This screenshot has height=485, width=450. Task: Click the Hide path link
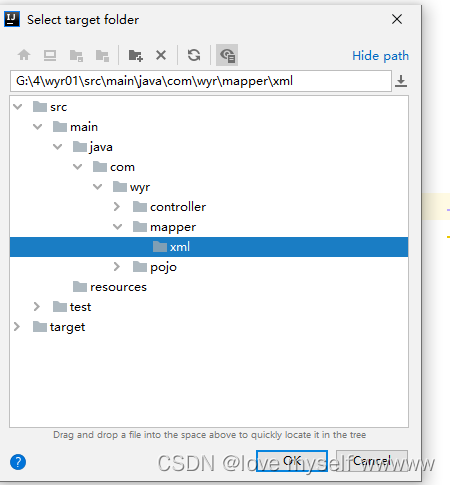pyautogui.click(x=380, y=56)
